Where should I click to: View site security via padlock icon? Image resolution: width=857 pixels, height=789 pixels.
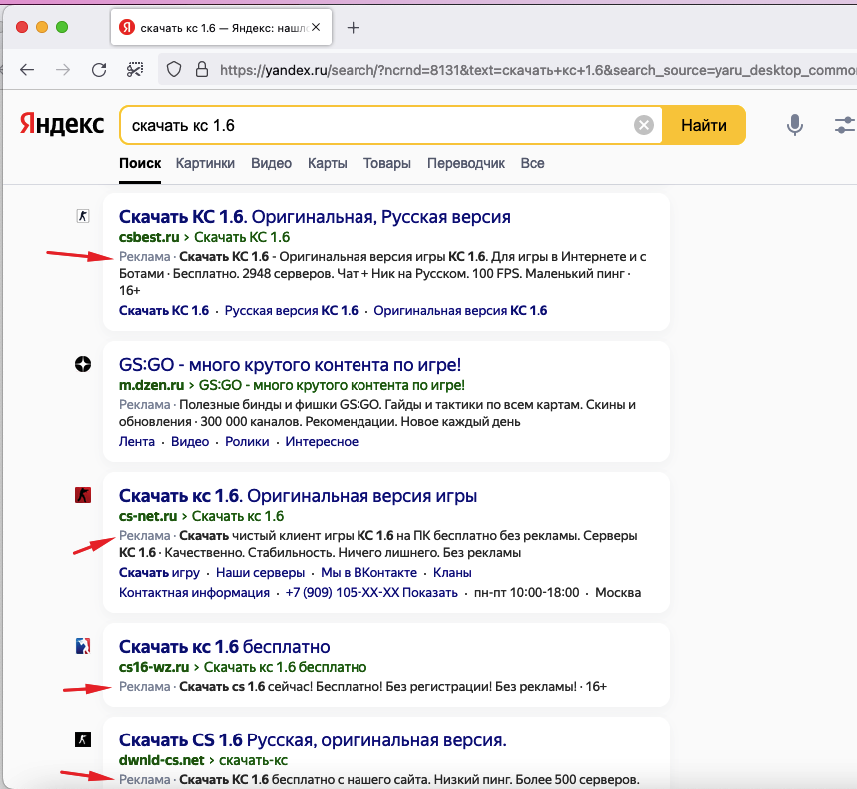pyautogui.click(x=202, y=69)
